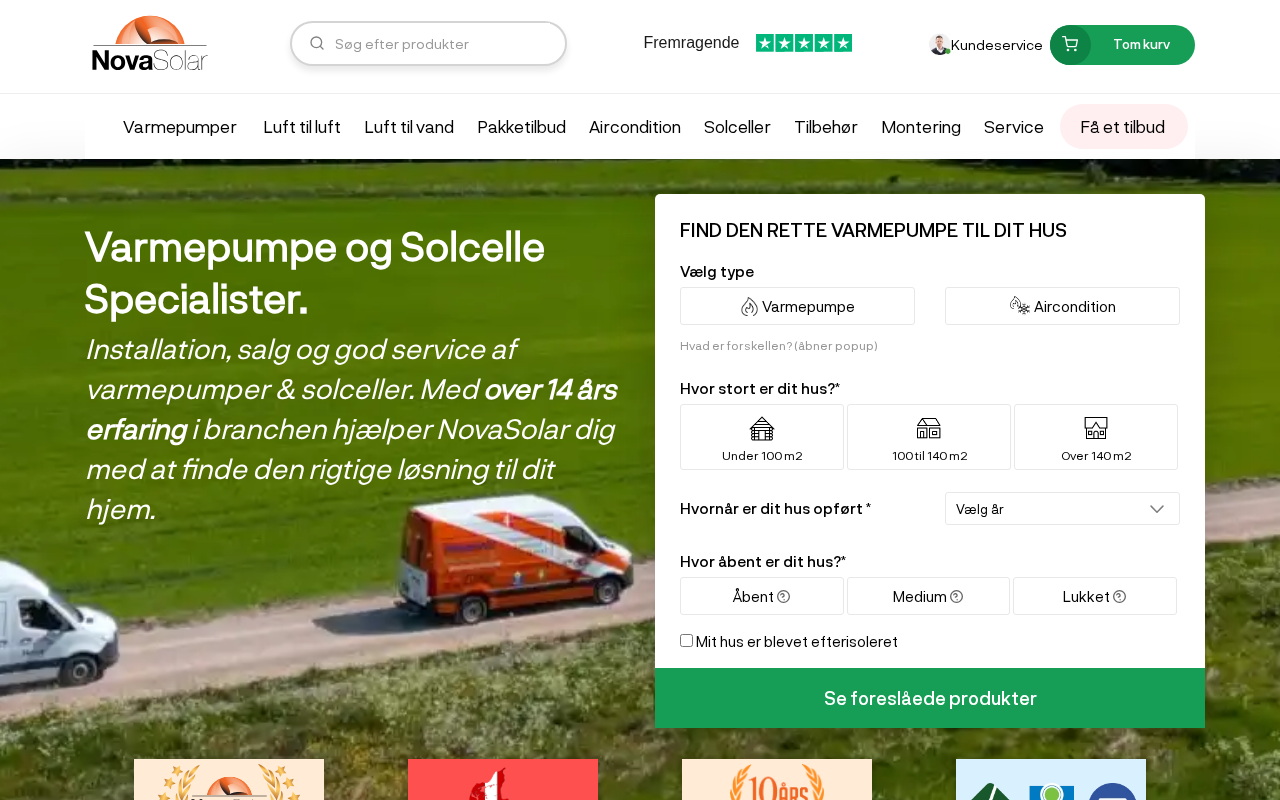Select the Over 140 m2 house icon
This screenshot has width=1280, height=800.
coord(1096,429)
